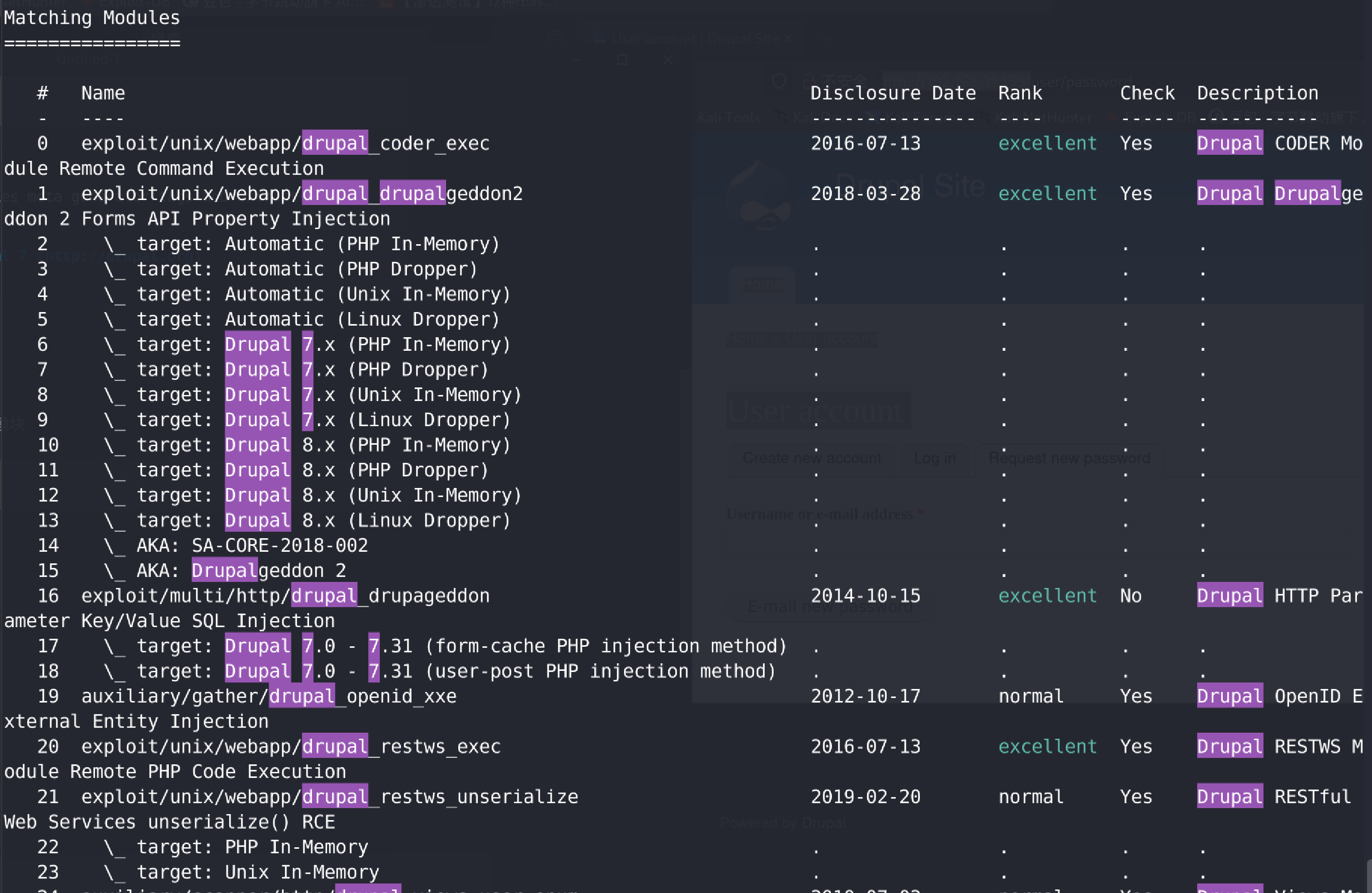Image resolution: width=1372 pixels, height=893 pixels.
Task: Click target Drupal 8.x (PHP Dropper)
Action: tap(296, 470)
